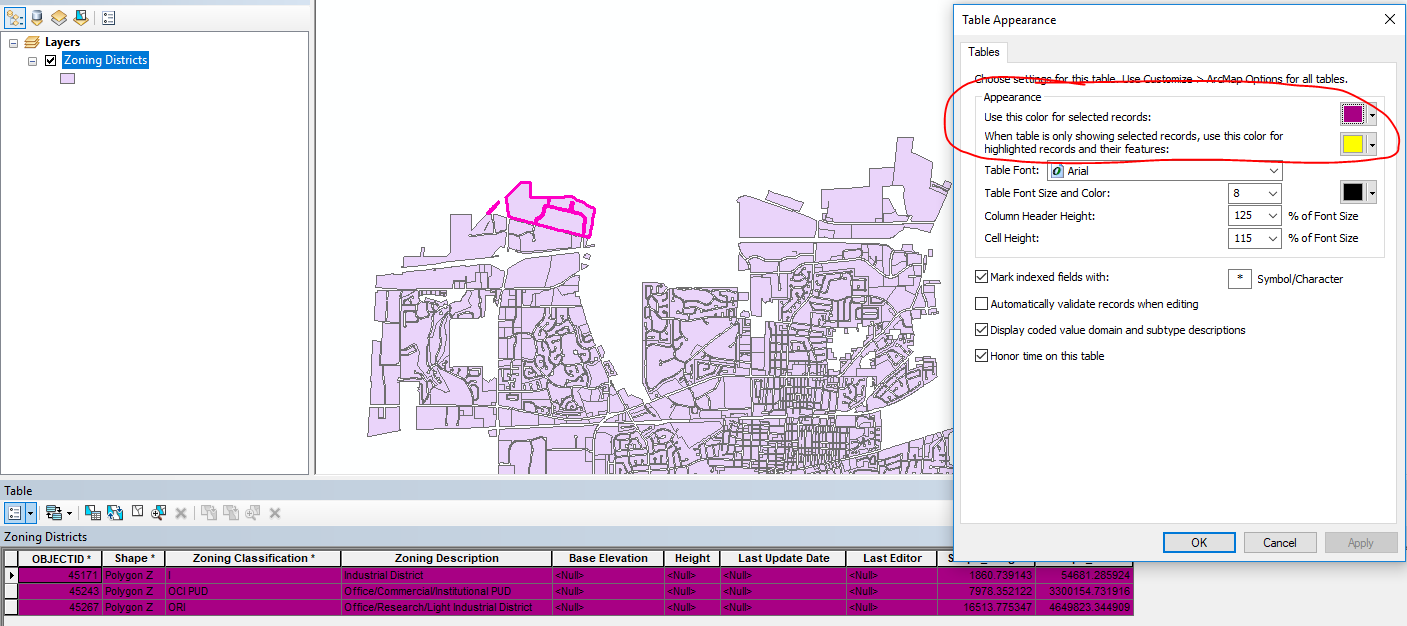Select the Tables tab
This screenshot has height=626, width=1407.
(984, 52)
